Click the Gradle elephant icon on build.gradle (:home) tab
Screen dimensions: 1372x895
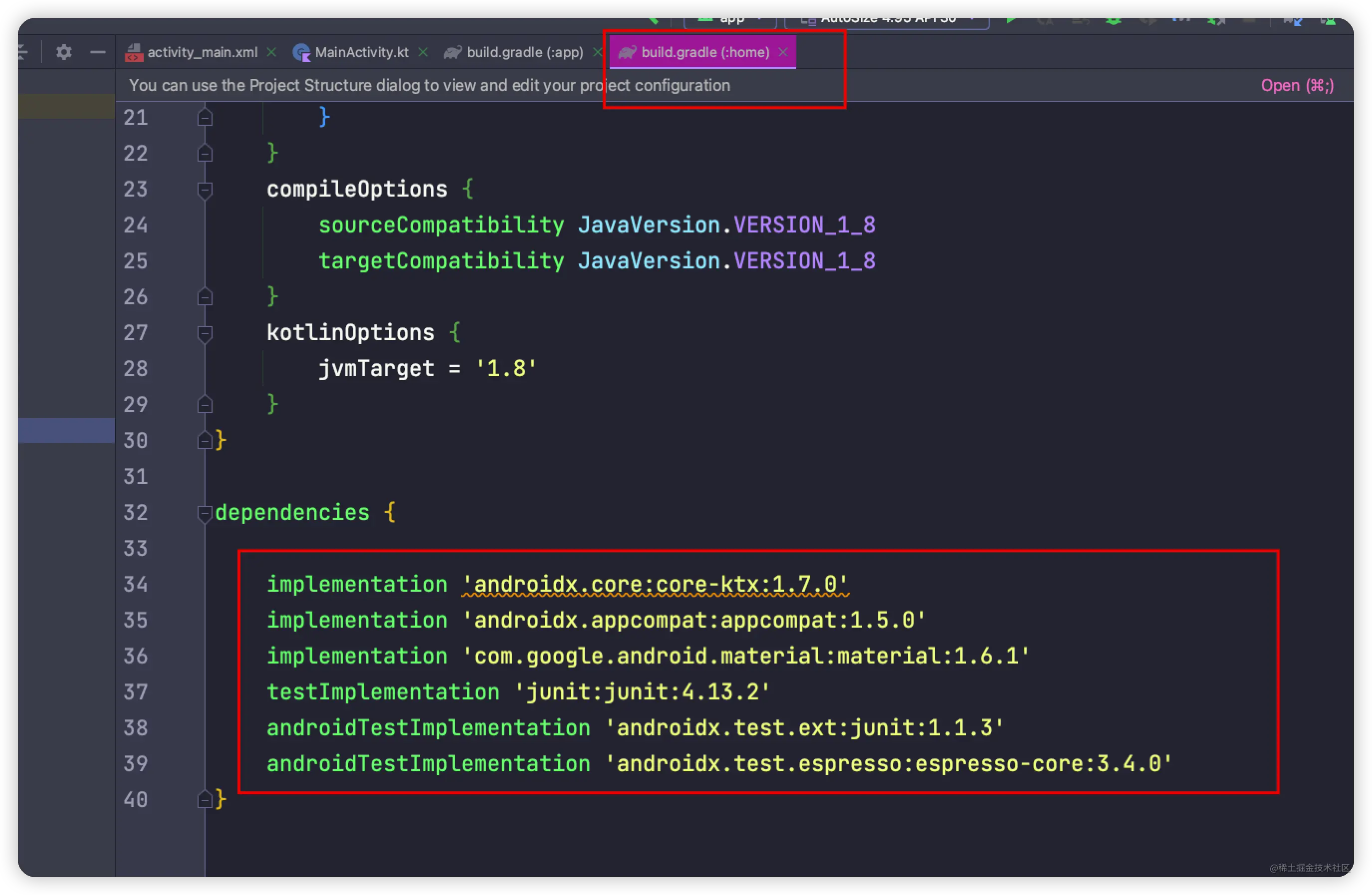pyautogui.click(x=627, y=52)
